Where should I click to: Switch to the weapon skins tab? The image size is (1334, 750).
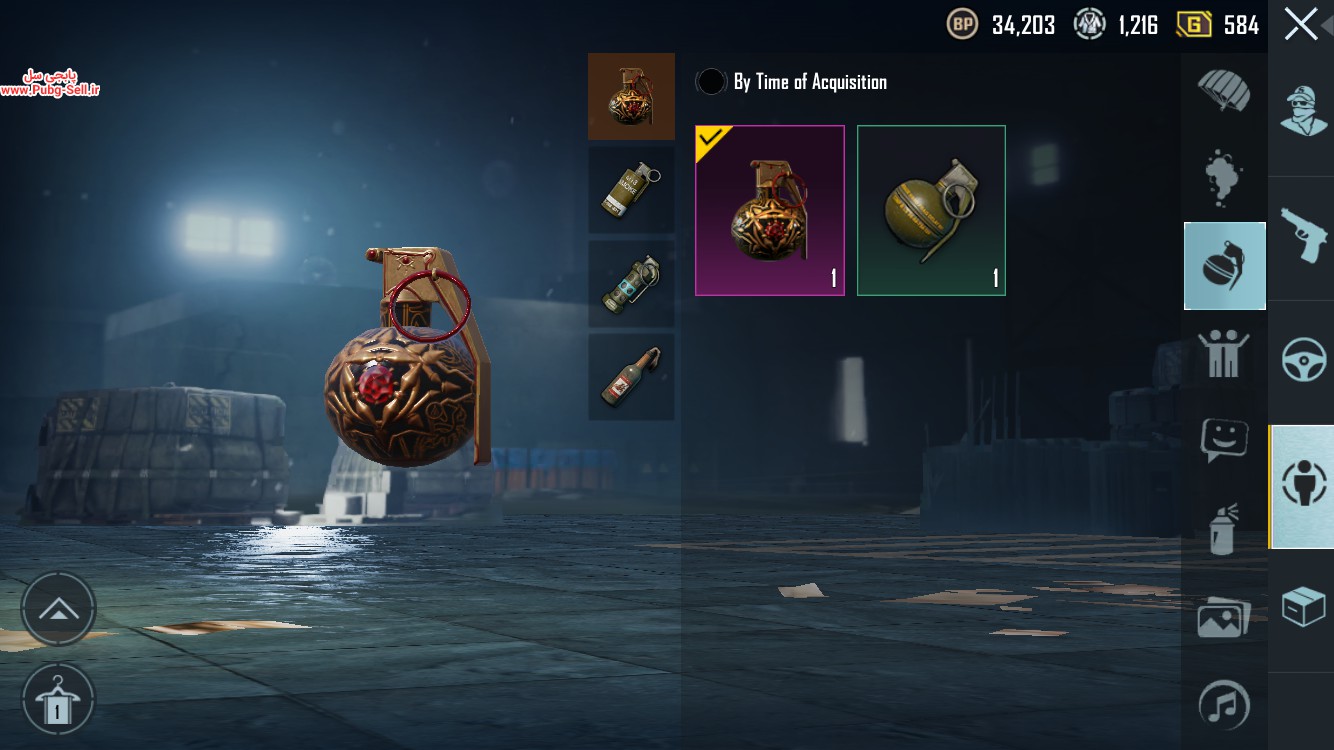coord(1302,237)
